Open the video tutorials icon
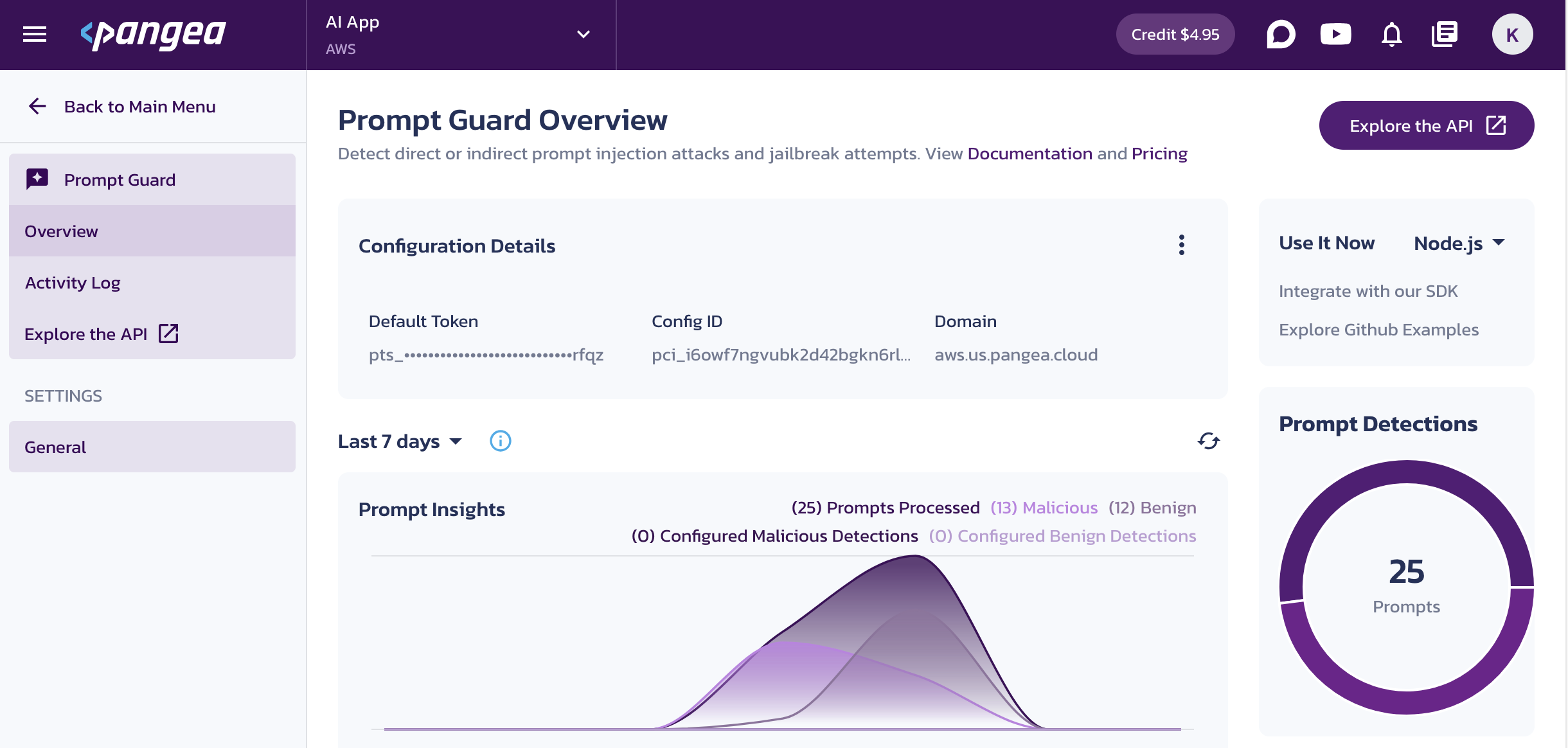Image resolution: width=1568 pixels, height=748 pixels. 1335,34
